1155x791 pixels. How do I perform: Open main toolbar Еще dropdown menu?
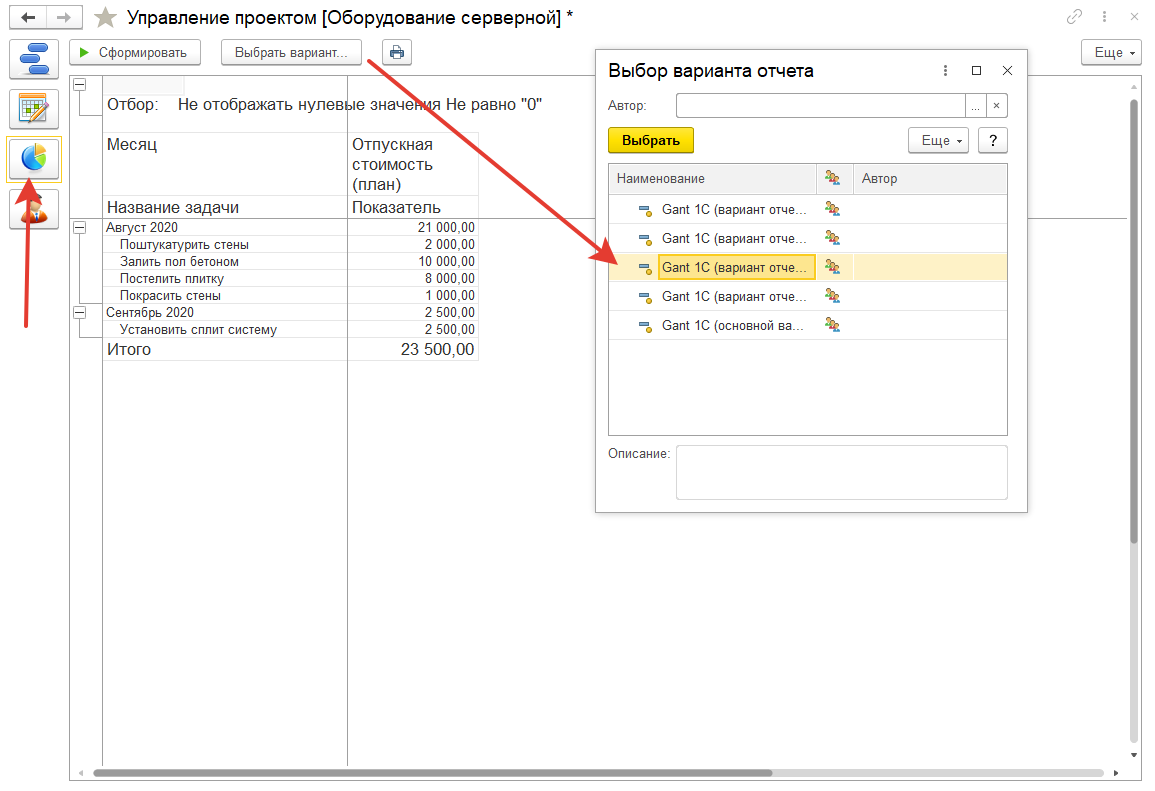[x=1111, y=53]
